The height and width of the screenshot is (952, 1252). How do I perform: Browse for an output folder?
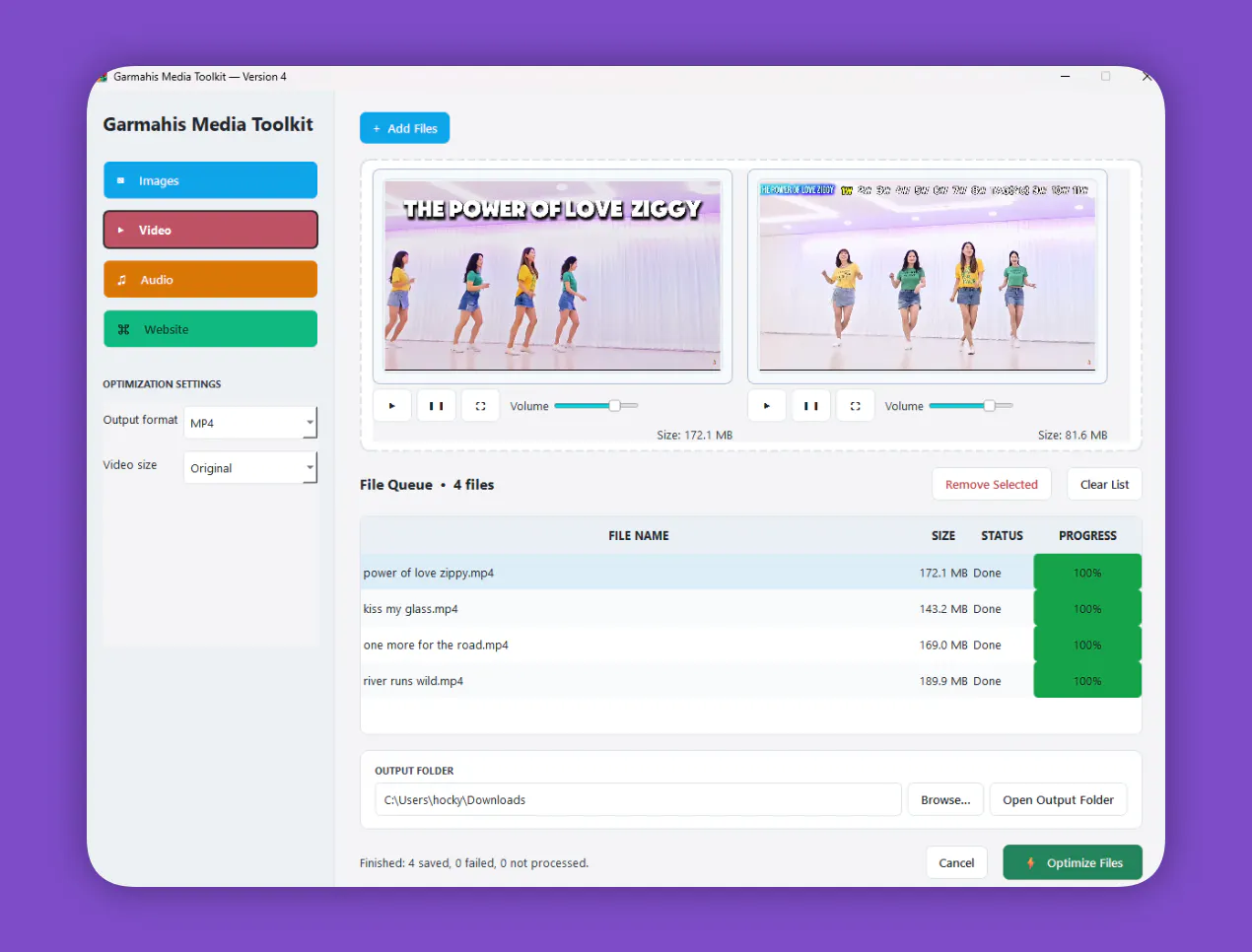point(945,800)
